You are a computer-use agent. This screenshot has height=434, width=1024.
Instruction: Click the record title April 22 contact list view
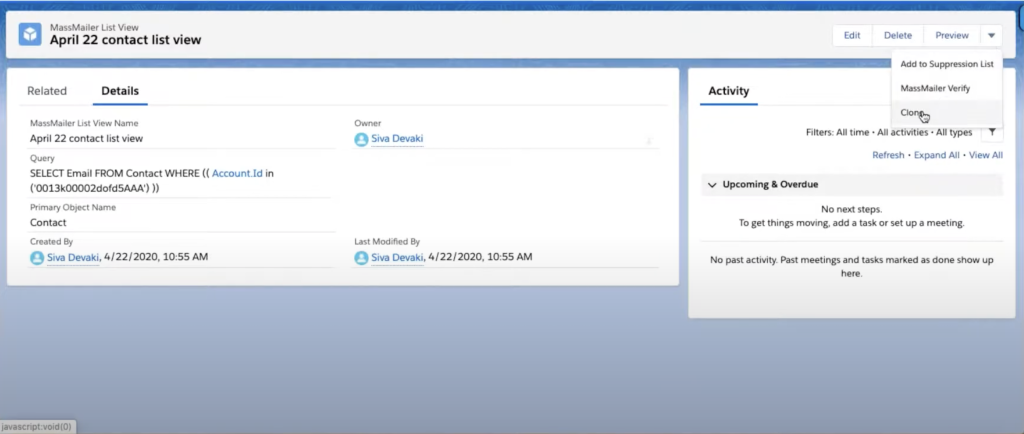pyautogui.click(x=125, y=40)
